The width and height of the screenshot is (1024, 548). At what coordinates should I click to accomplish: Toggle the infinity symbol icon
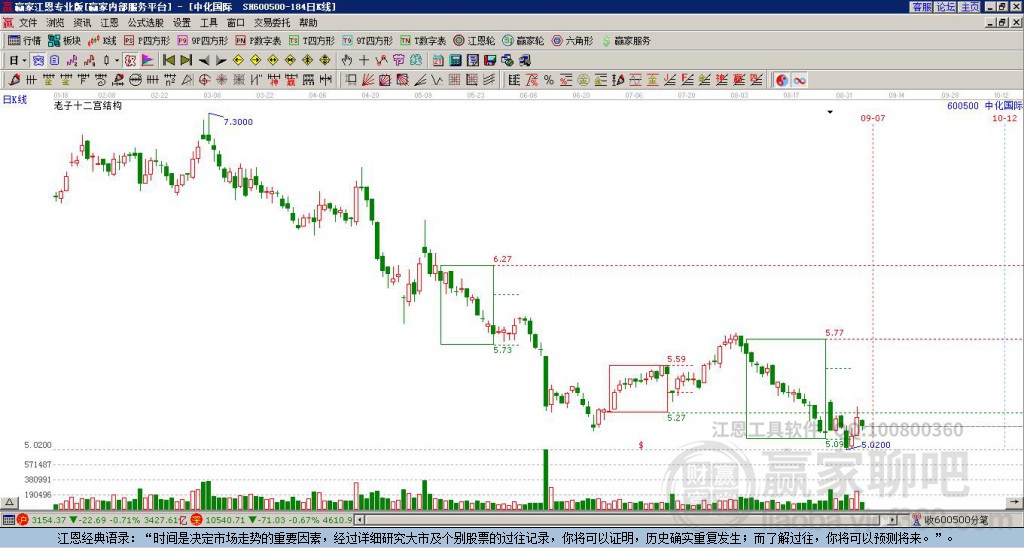coord(799,80)
